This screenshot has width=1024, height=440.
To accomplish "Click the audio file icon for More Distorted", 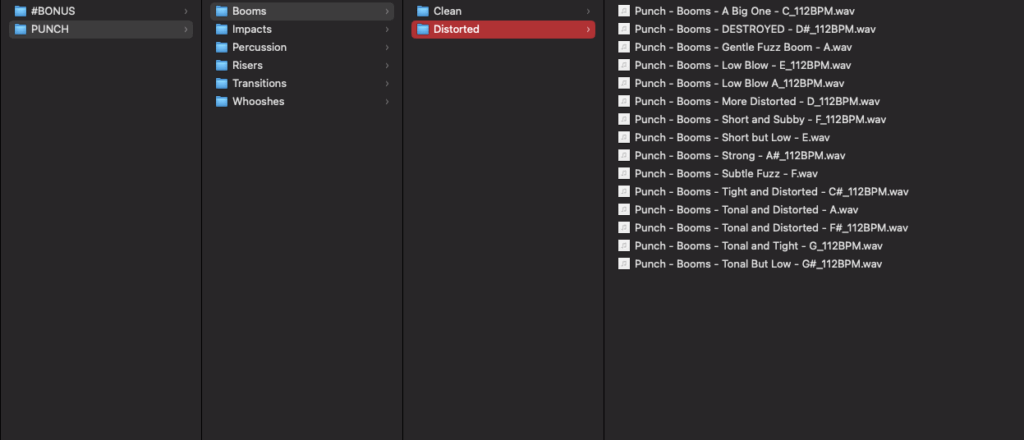I will 624,102.
